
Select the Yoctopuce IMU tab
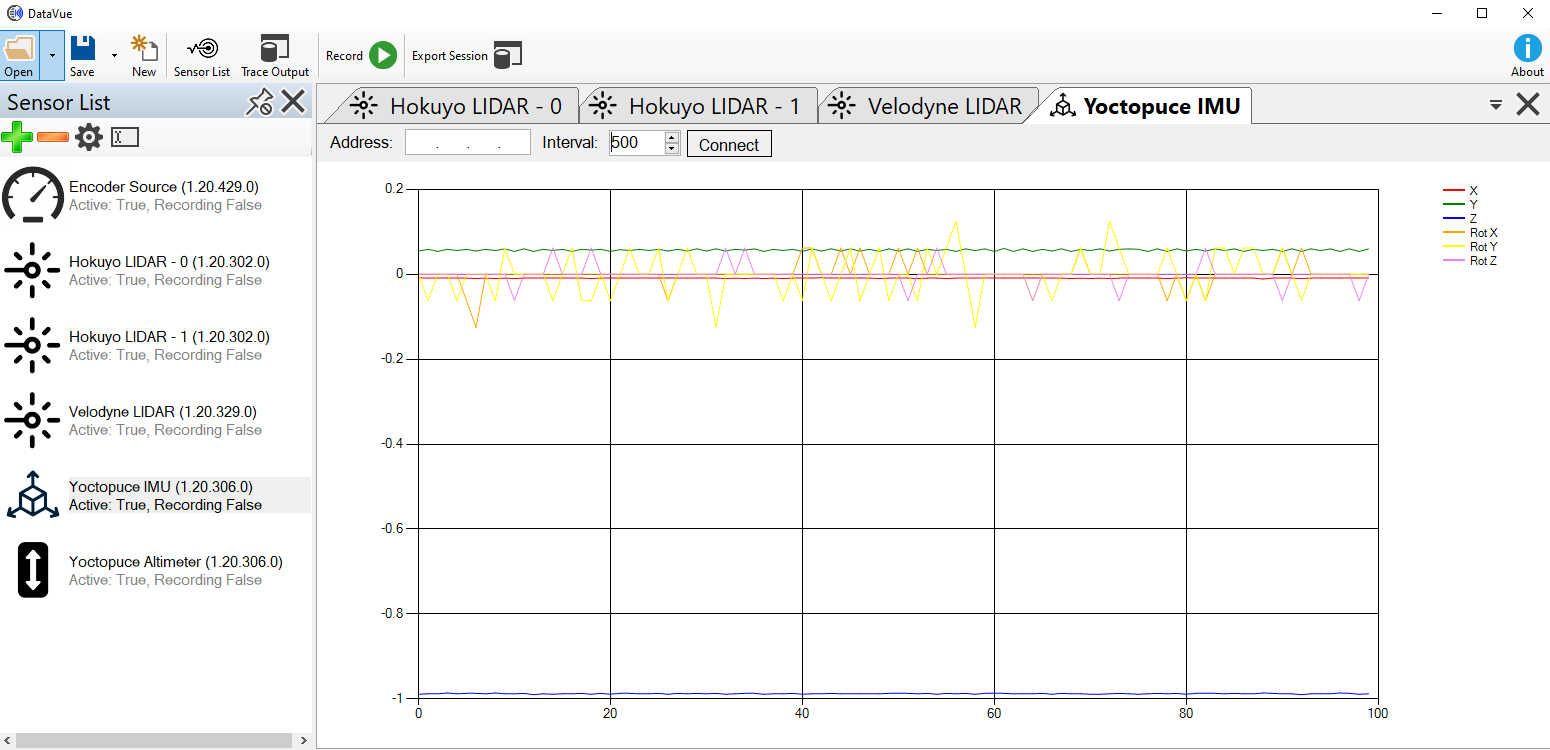point(1145,106)
